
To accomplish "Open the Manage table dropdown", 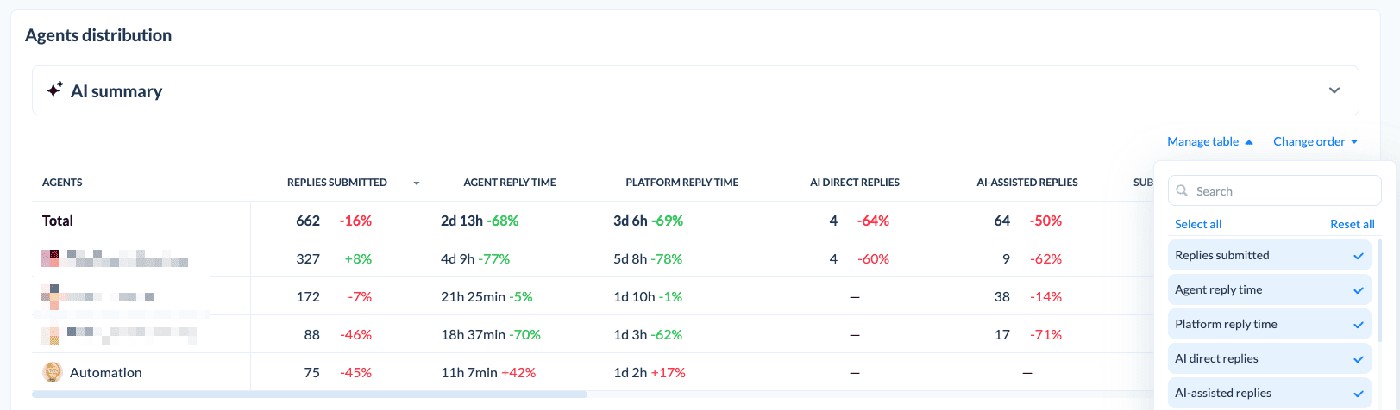I will pyautogui.click(x=1209, y=142).
